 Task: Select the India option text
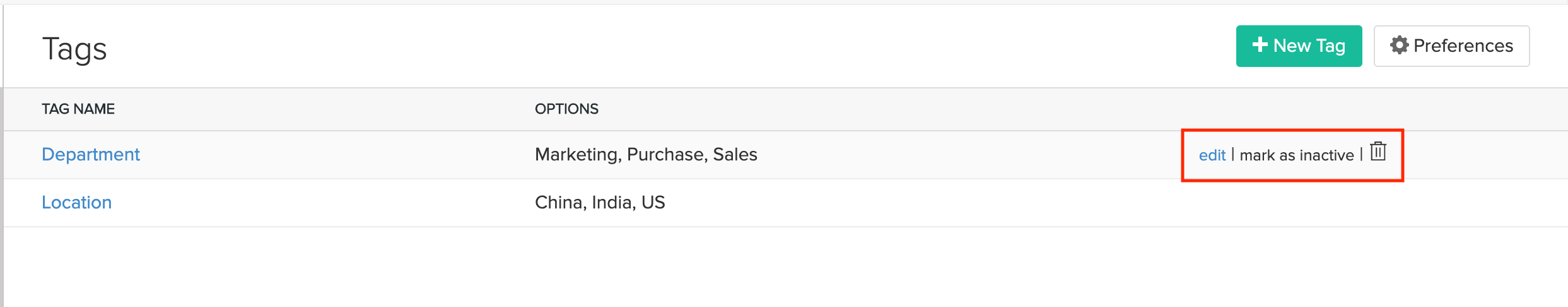(612, 203)
